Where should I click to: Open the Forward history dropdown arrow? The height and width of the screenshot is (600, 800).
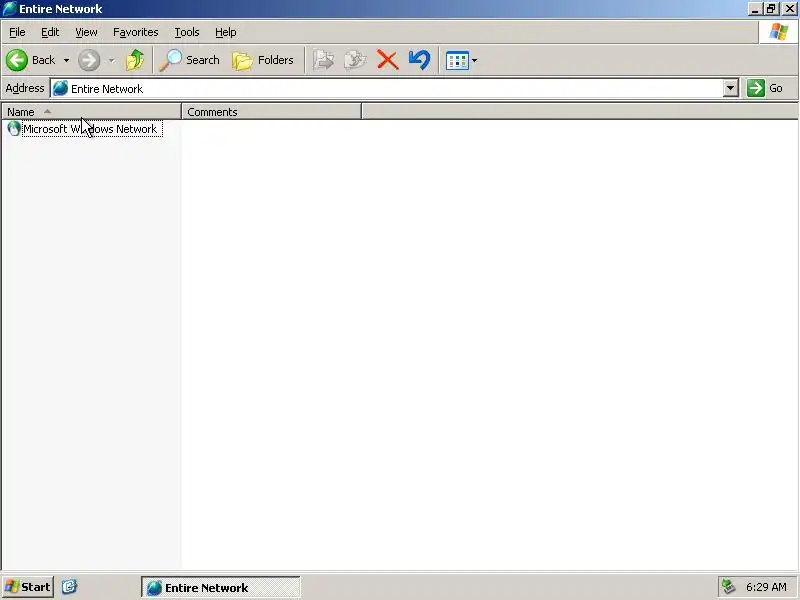coord(111,60)
